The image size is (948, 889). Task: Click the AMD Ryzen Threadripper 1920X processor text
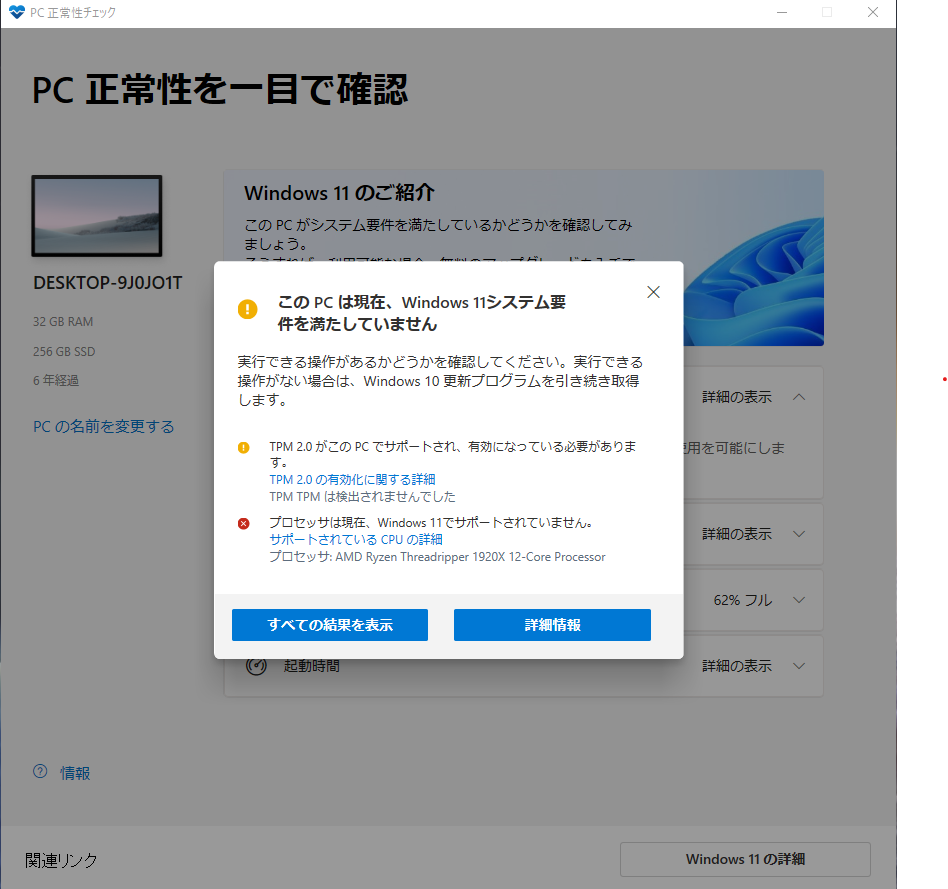point(437,557)
